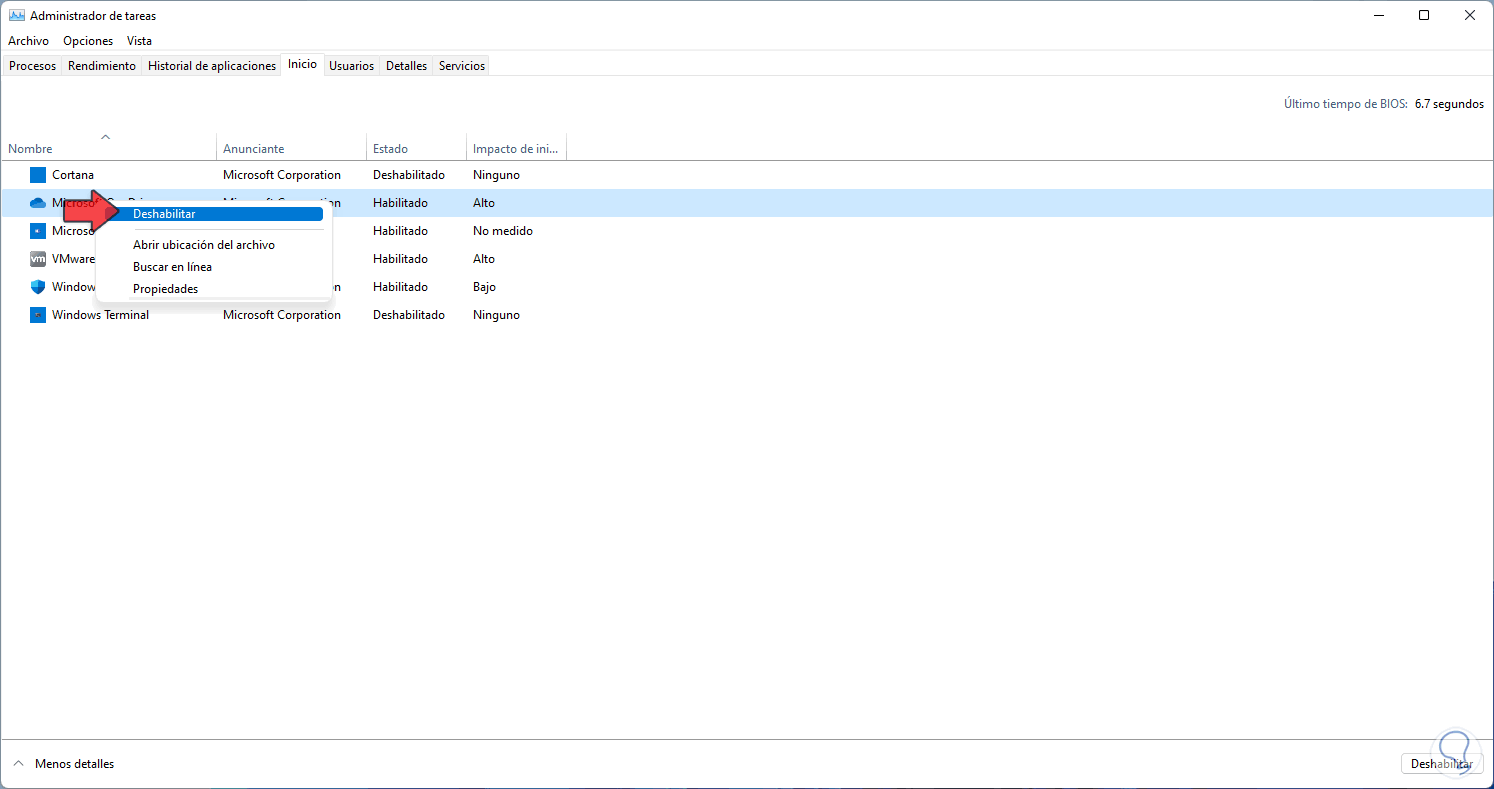Open the Detalles tab
This screenshot has height=789, width=1494.
(x=407, y=66)
